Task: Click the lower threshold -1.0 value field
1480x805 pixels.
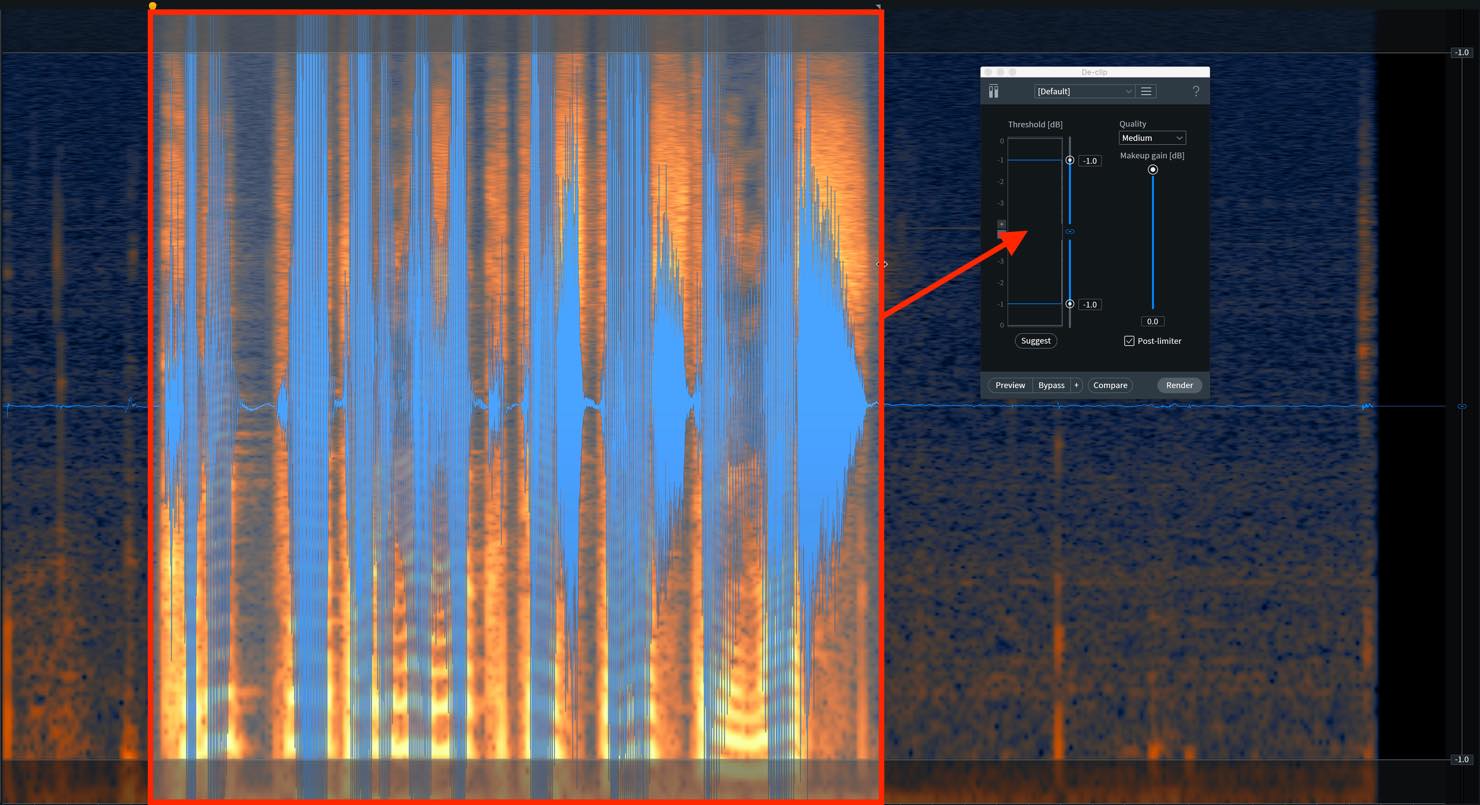Action: click(1090, 304)
